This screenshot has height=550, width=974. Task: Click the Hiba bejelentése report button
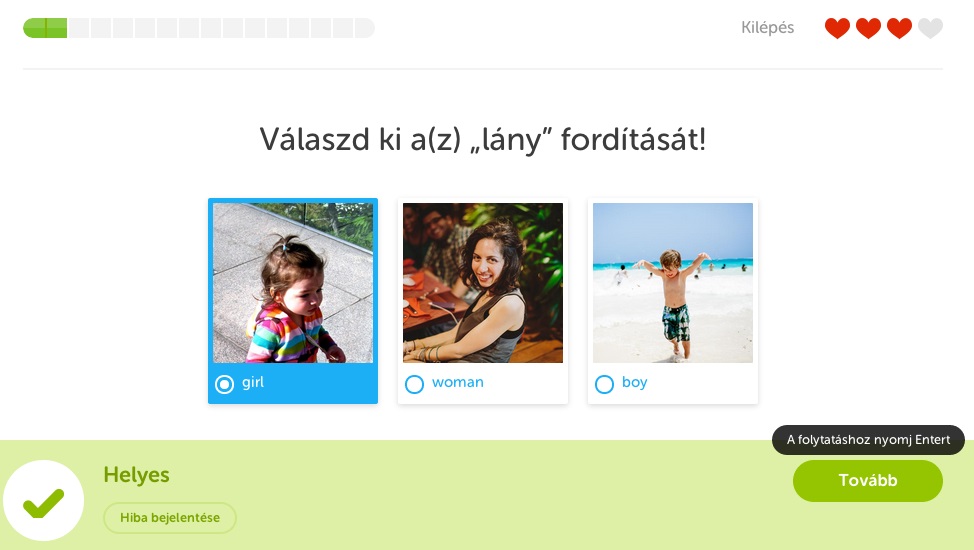(170, 518)
